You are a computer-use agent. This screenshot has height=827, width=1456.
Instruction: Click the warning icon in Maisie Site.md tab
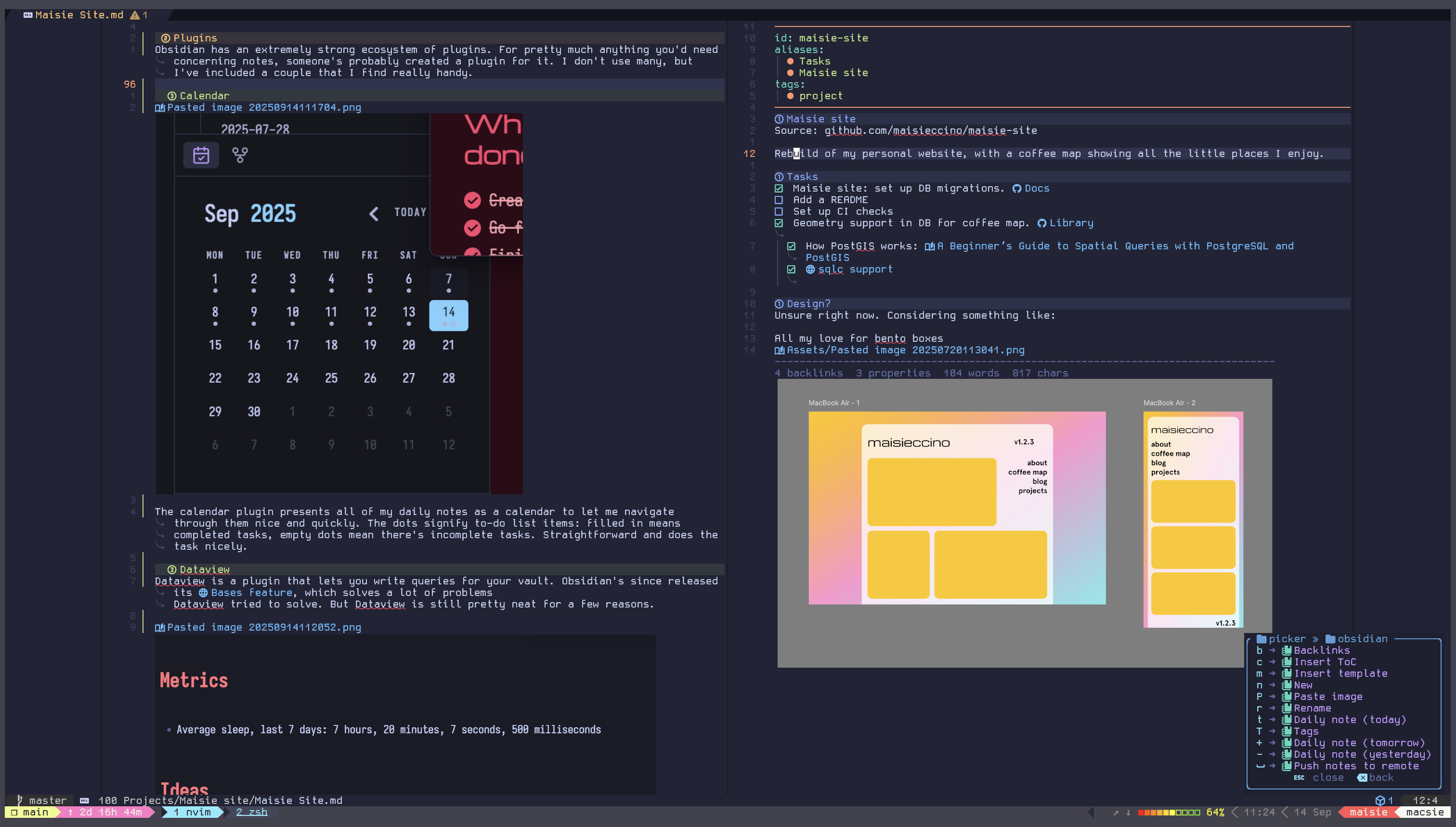(x=135, y=15)
